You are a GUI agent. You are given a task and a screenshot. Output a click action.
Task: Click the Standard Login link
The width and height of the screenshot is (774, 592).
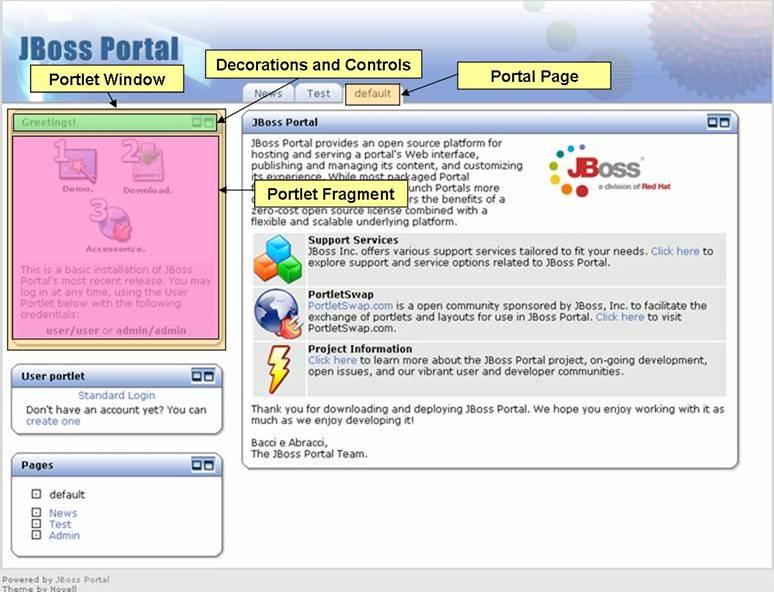click(x=116, y=395)
